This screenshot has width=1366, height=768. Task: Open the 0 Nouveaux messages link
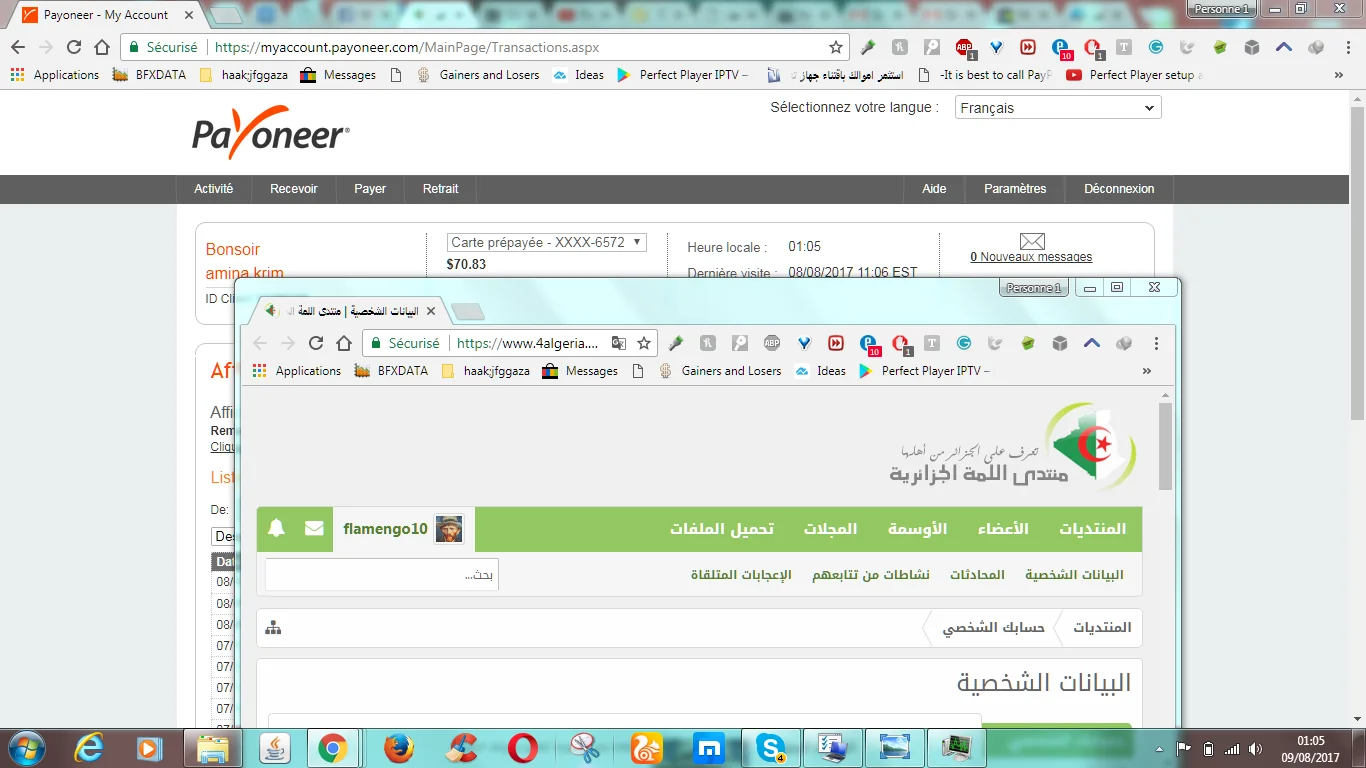coord(1031,257)
